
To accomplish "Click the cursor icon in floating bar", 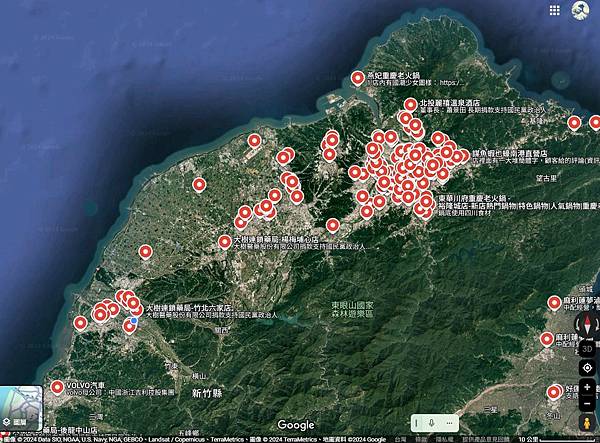I will pyautogui.click(x=417, y=423).
